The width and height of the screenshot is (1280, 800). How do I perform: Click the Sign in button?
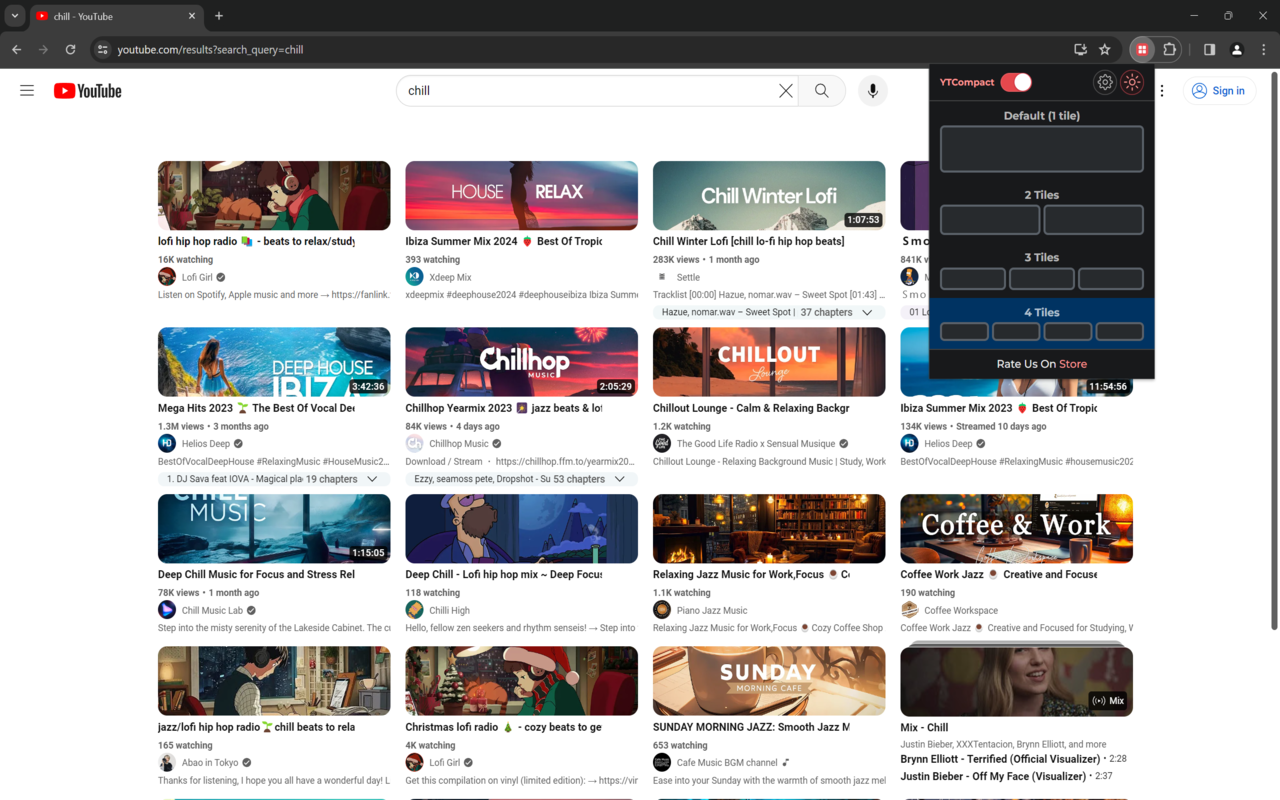pos(1219,90)
